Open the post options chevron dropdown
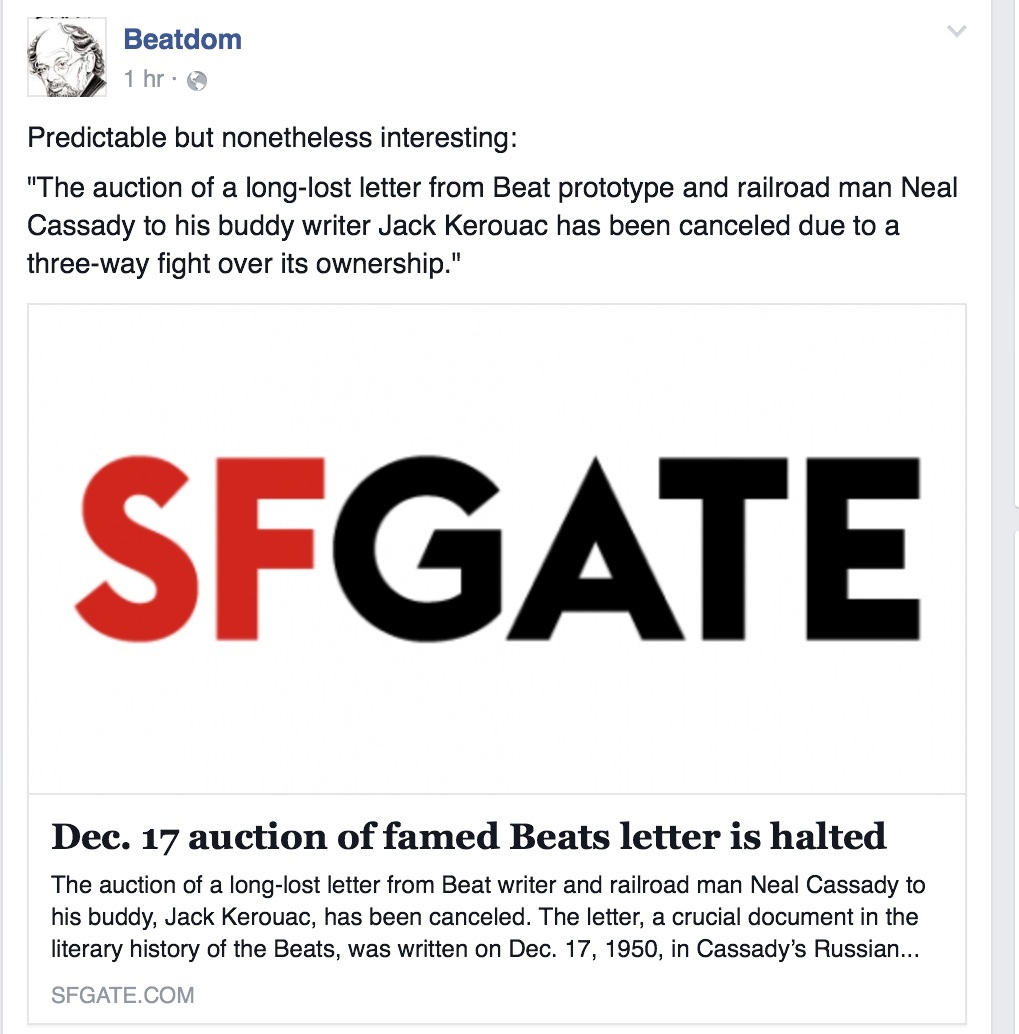 957,32
